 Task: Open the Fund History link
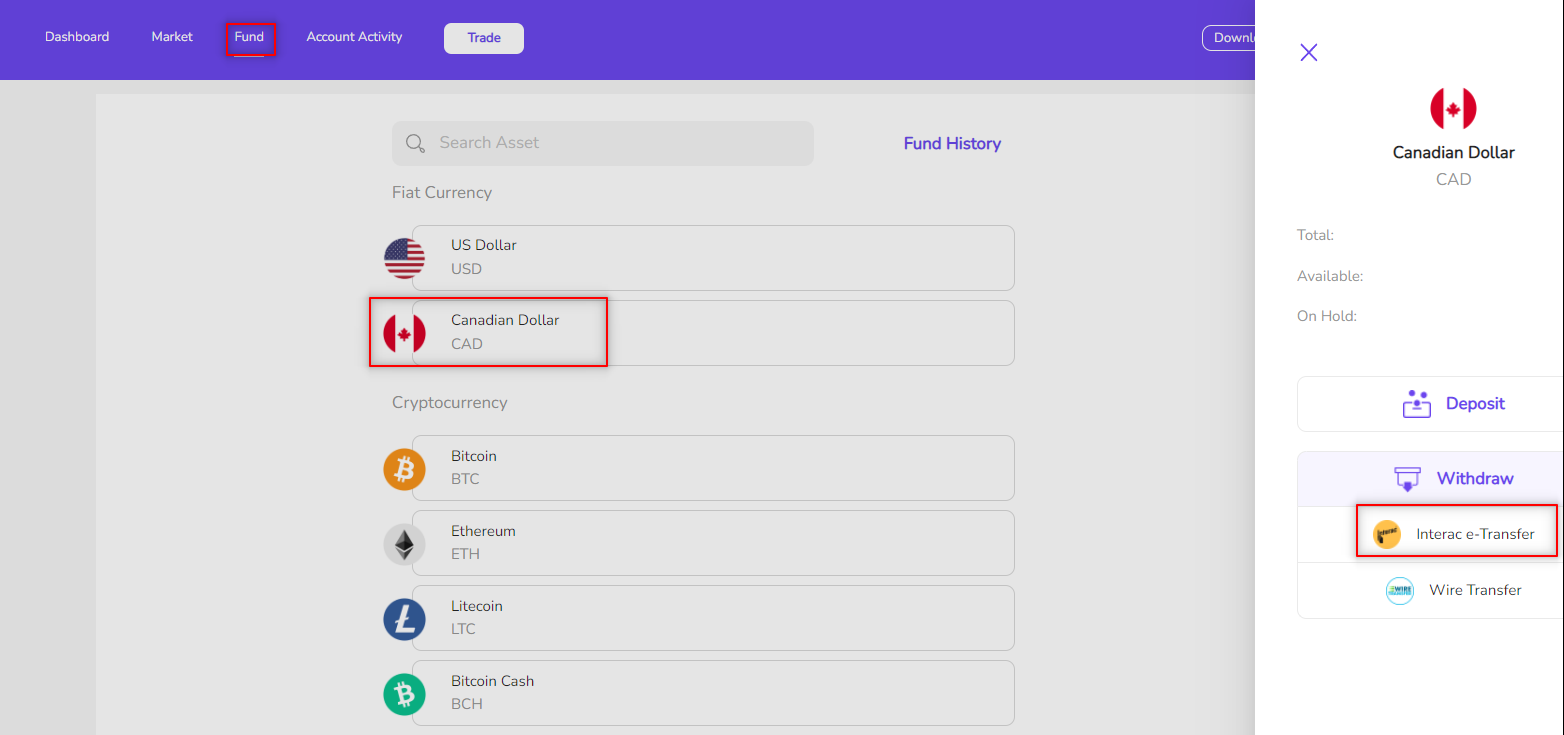tap(952, 144)
